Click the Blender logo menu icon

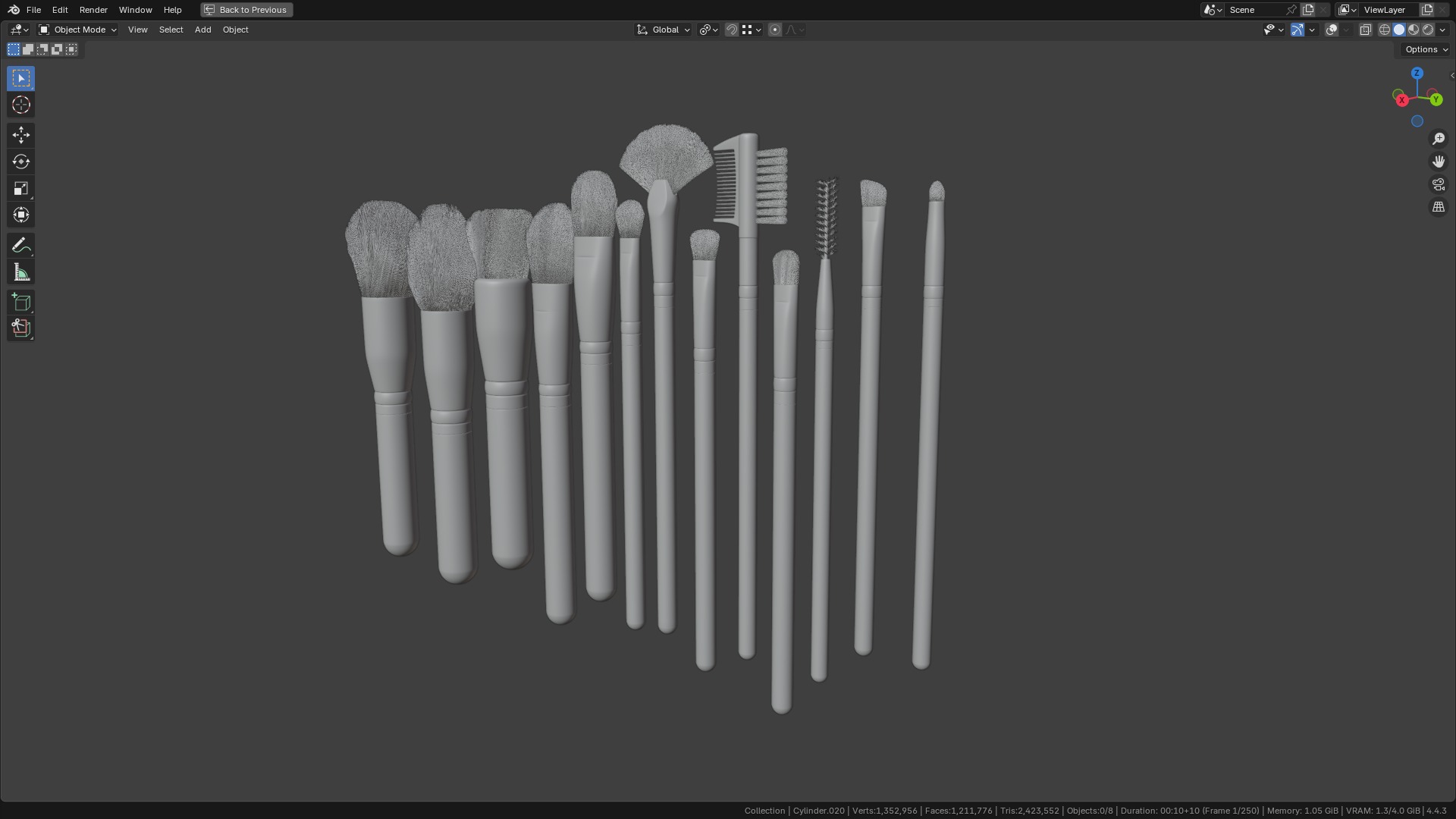pyautogui.click(x=14, y=10)
